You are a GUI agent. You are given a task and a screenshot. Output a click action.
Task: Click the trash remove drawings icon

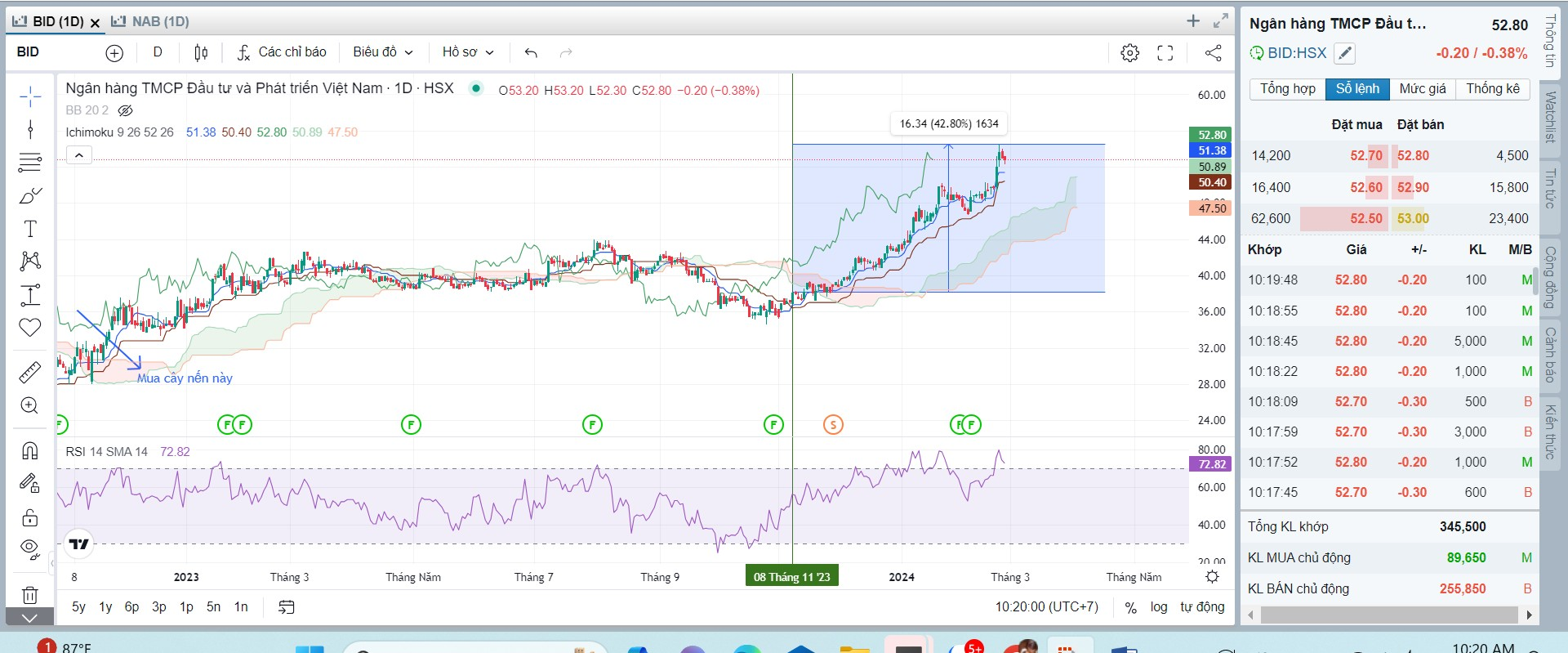[x=30, y=595]
